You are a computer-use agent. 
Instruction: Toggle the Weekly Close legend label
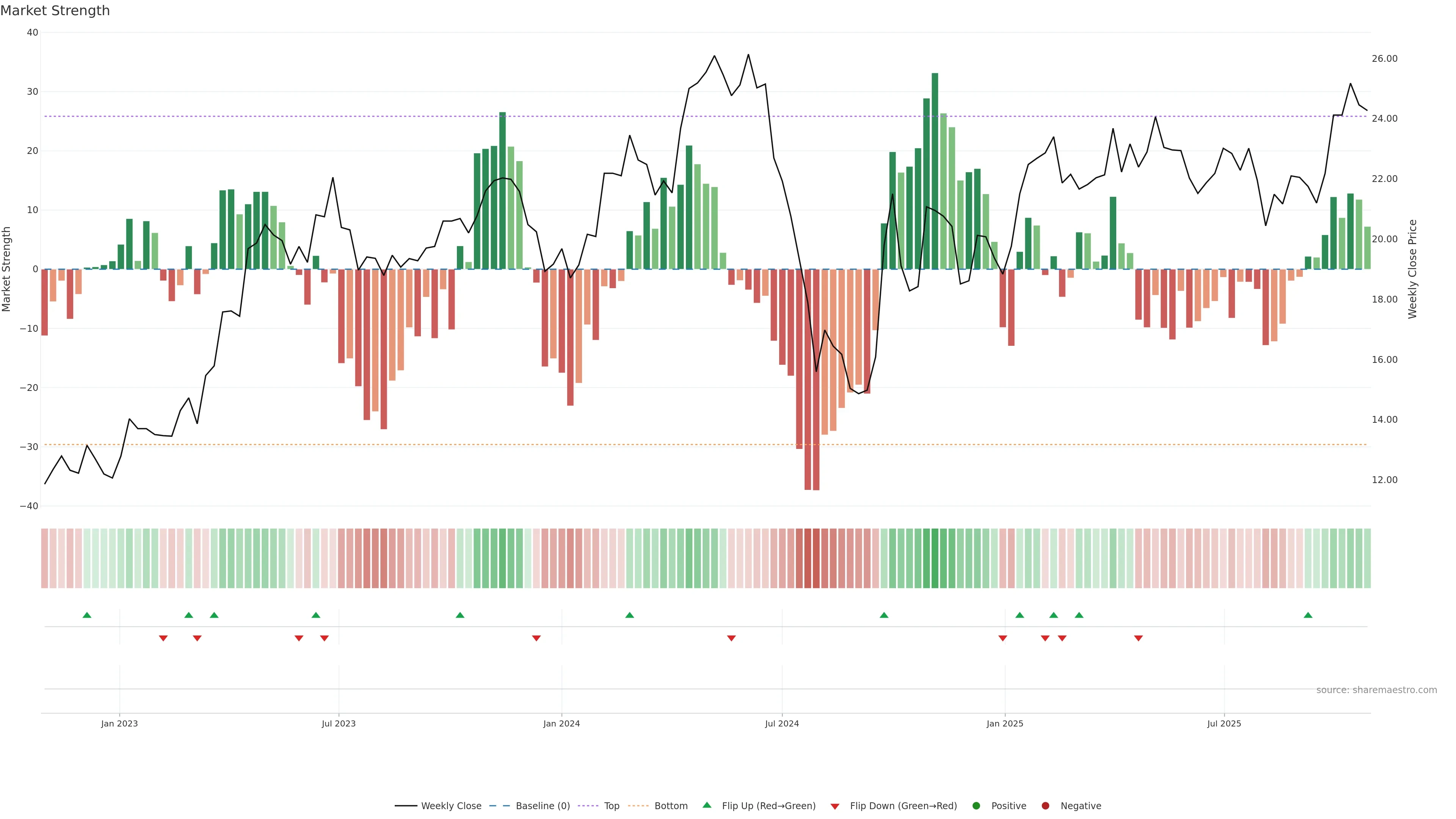451,806
